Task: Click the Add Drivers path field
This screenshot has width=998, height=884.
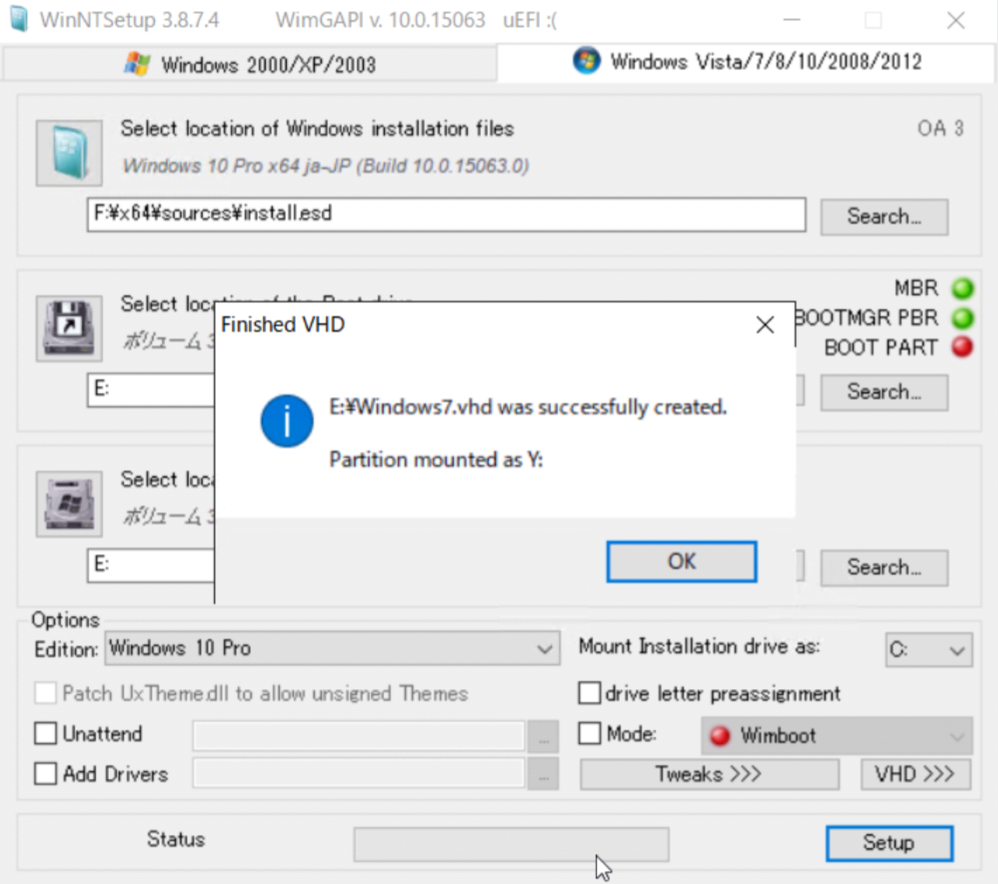Action: pyautogui.click(x=359, y=774)
